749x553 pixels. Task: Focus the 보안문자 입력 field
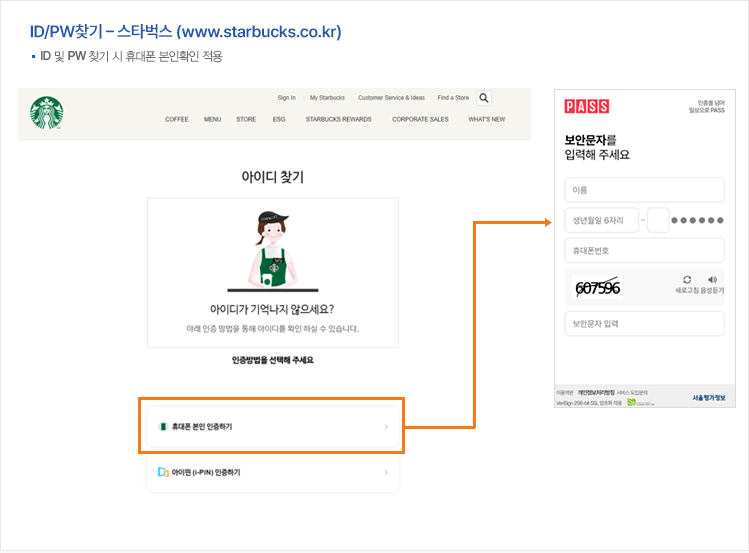[x=644, y=324]
